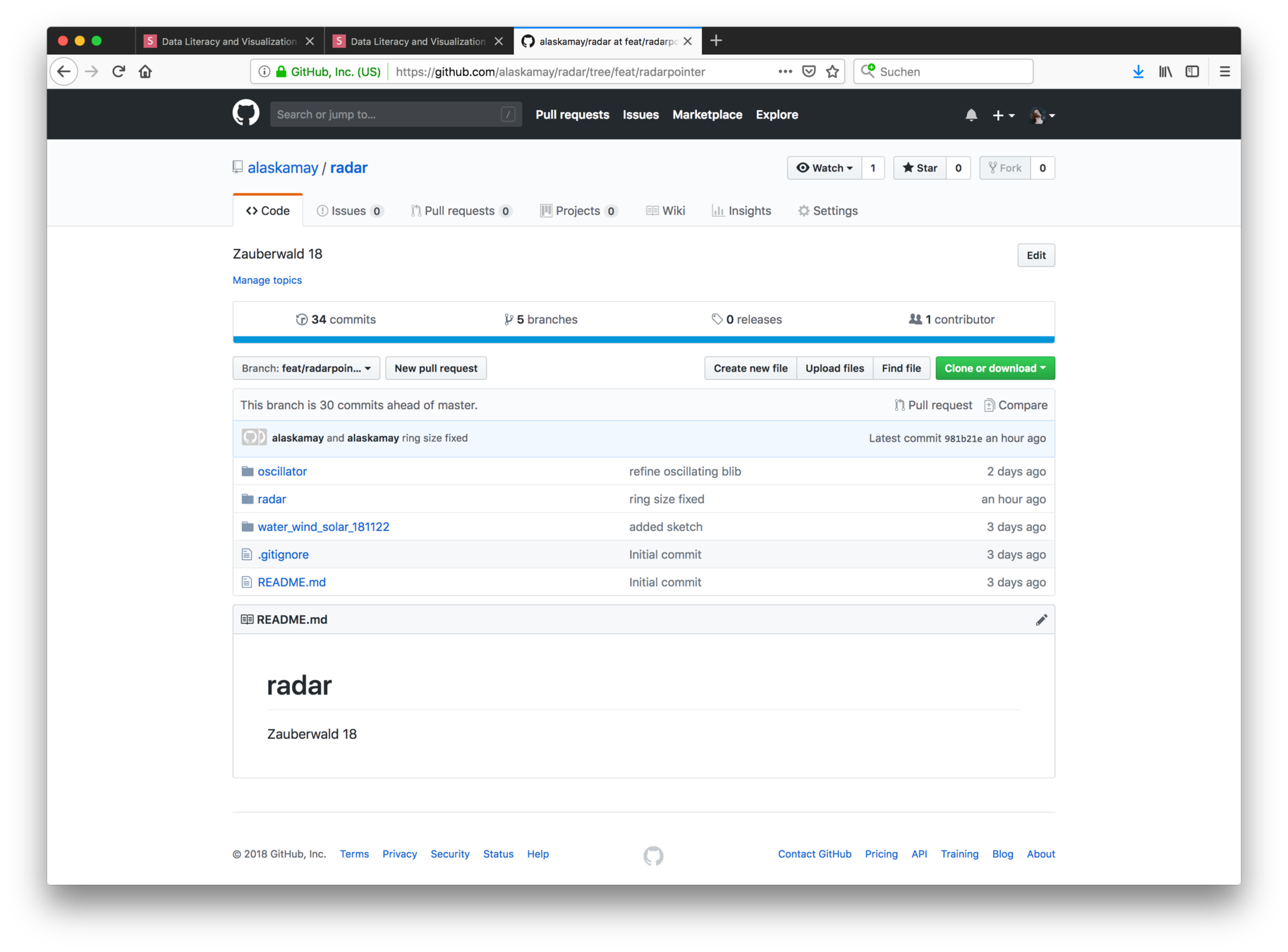The height and width of the screenshot is (952, 1288).
Task: Open the Firefox downloads arrow
Action: pyautogui.click(x=1138, y=71)
